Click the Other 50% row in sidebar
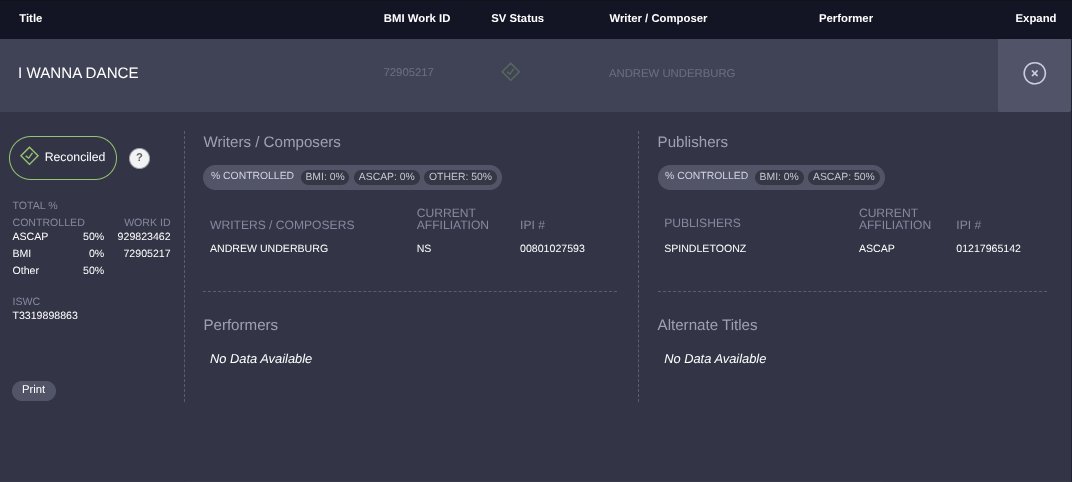Image resolution: width=1072 pixels, height=482 pixels. point(58,271)
